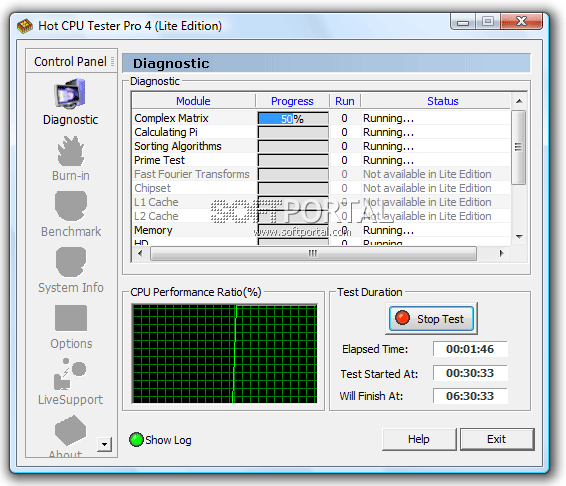Click the Hot CPU Tester title bar icon

click(25, 26)
